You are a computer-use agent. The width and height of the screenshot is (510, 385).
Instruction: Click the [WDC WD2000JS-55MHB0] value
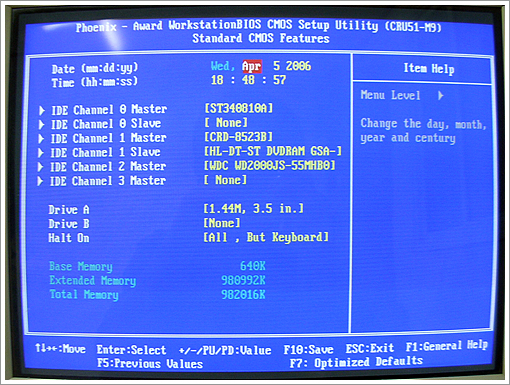(270, 166)
